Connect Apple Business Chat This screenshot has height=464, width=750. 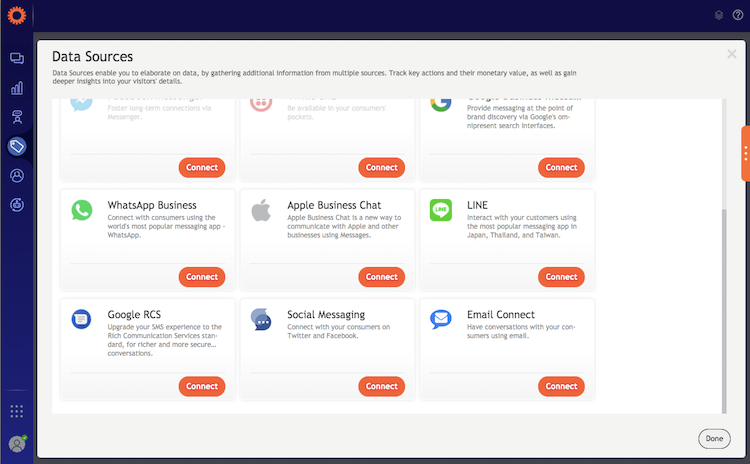(382, 277)
